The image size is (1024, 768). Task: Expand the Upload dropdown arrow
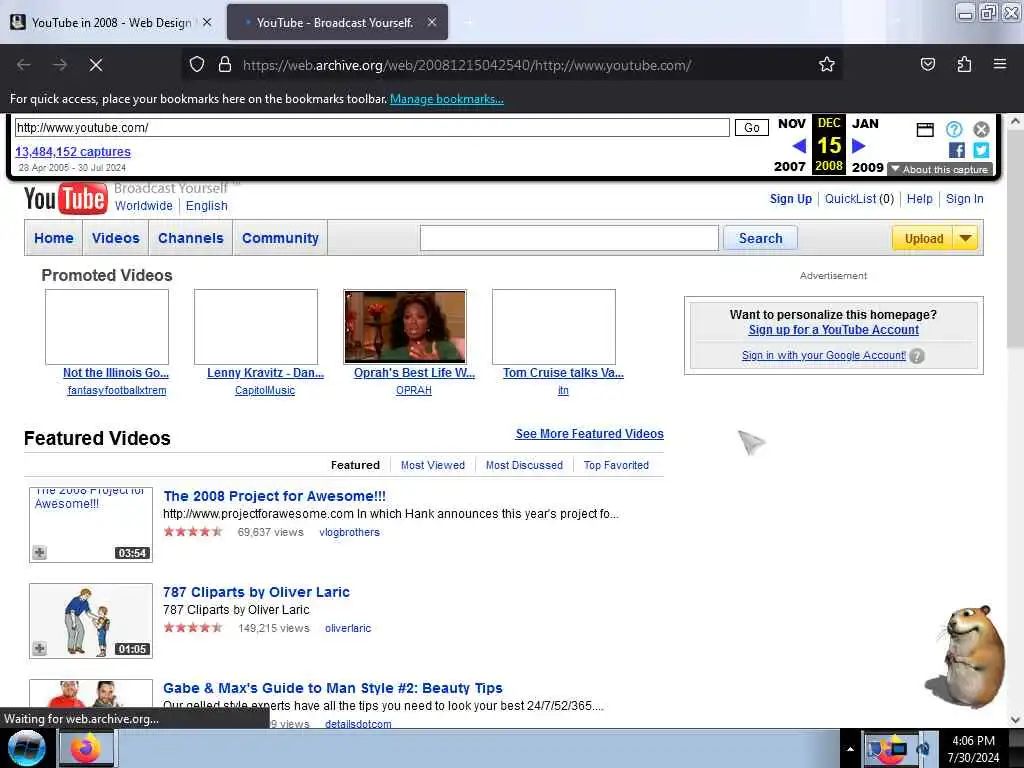[x=965, y=238]
